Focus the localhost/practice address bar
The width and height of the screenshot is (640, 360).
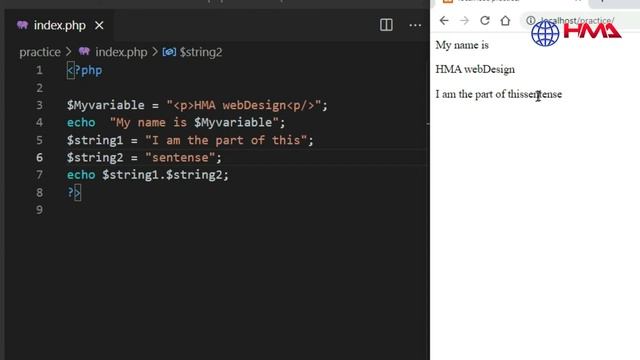point(580,20)
